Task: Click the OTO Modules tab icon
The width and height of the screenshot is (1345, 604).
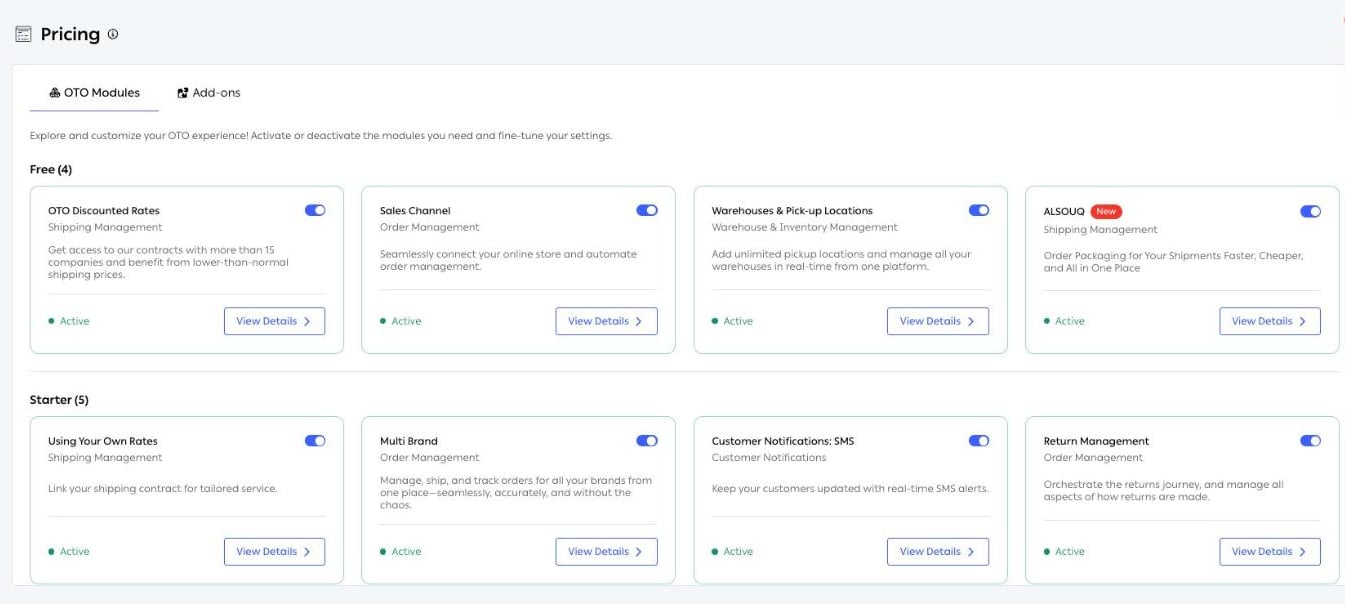Action: point(54,93)
